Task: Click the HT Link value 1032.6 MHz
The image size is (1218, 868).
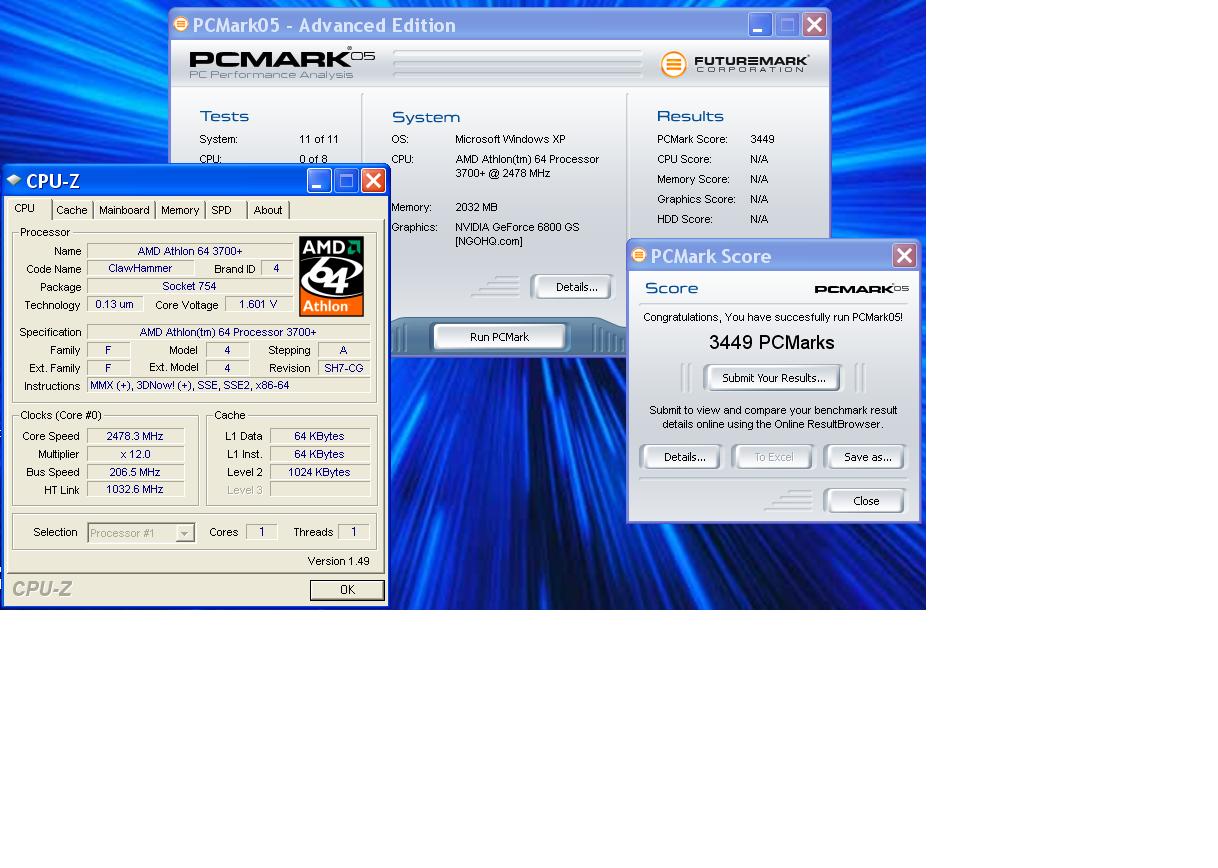Action: point(135,490)
